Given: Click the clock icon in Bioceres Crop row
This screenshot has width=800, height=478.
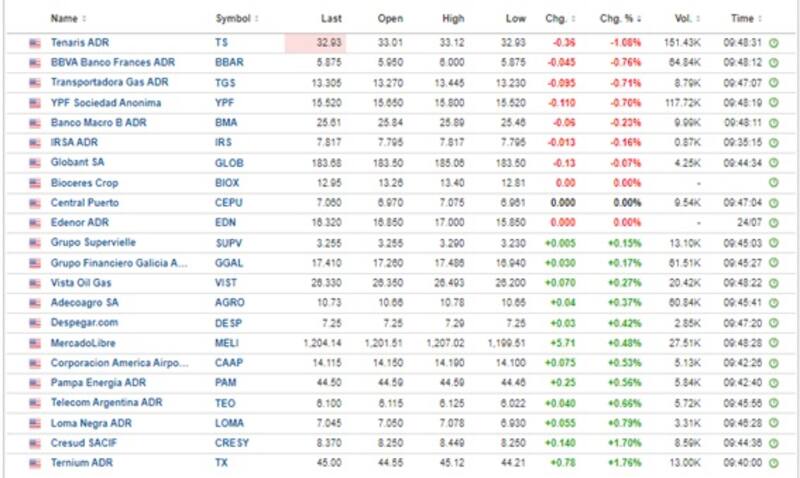Looking at the screenshot, I should coord(773,183).
